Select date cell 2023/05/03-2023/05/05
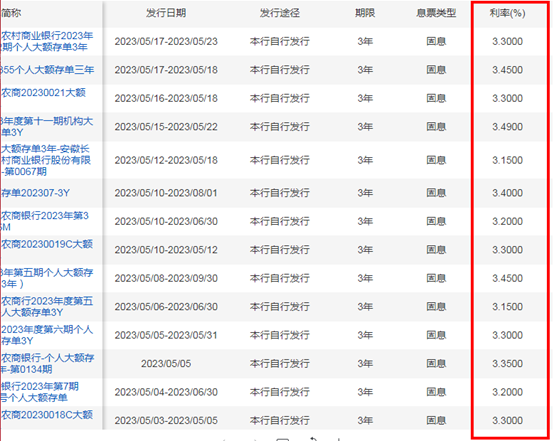This screenshot has height=441, width=554. coord(166,421)
